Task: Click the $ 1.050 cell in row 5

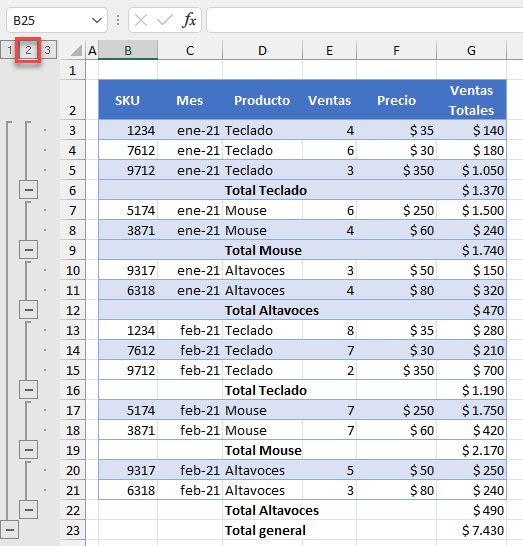Action: 471,170
